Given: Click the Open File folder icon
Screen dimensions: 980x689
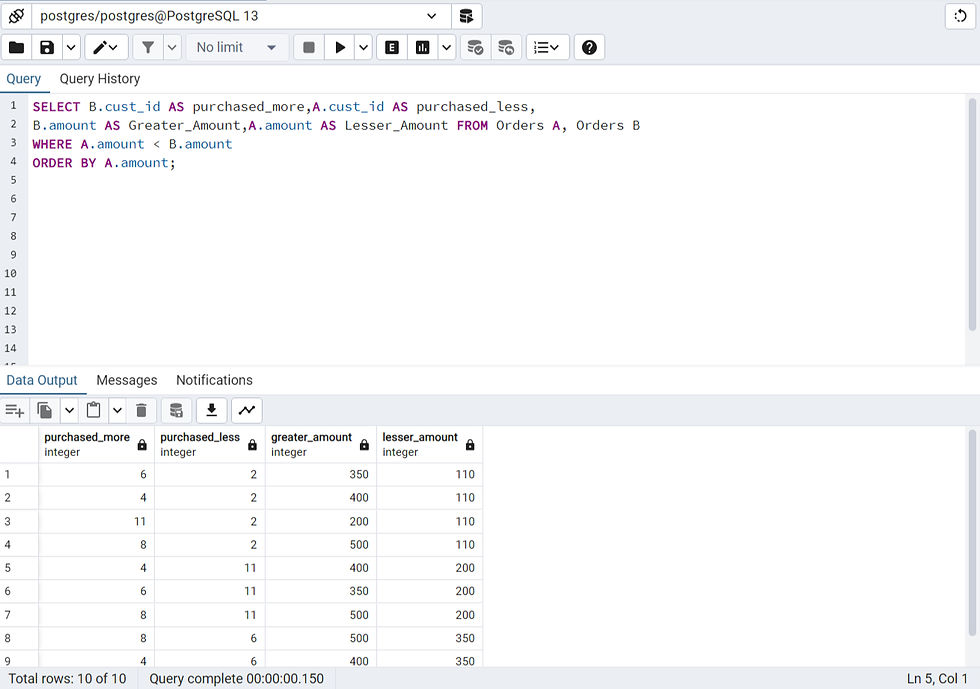Looking at the screenshot, I should (17, 47).
